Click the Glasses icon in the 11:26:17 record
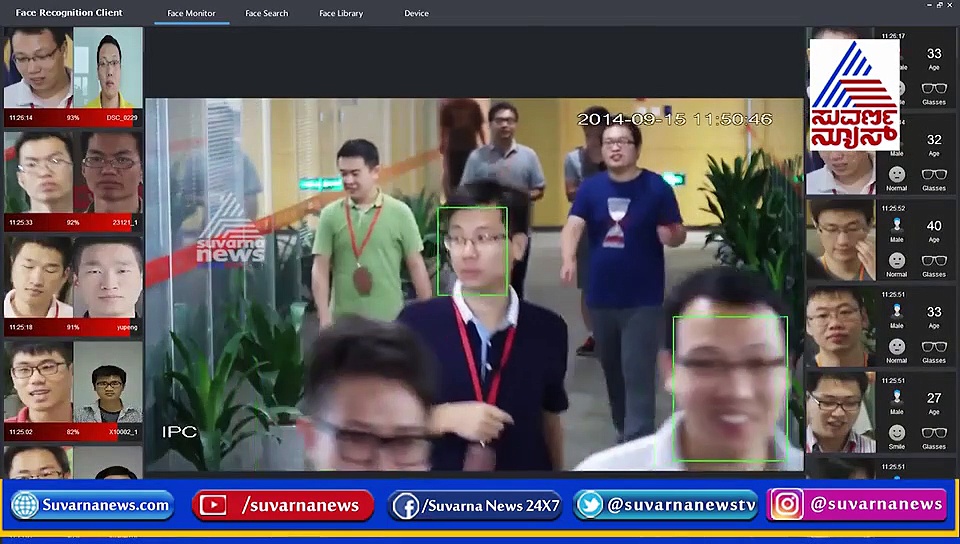This screenshot has height=544, width=960. coord(934,88)
